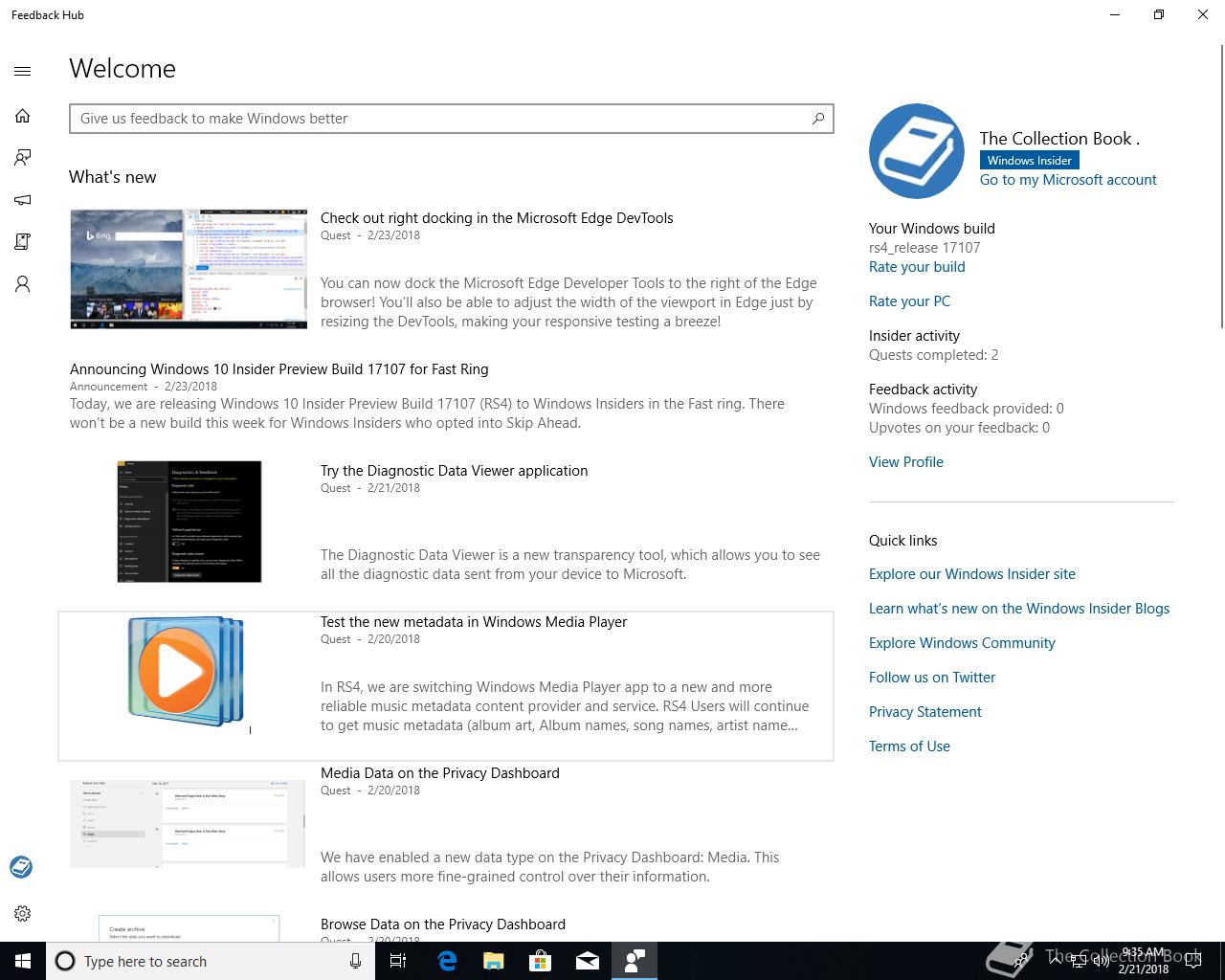Click Feedback Hub taskbar icon
Screen dimensions: 1225x980
[635, 961]
